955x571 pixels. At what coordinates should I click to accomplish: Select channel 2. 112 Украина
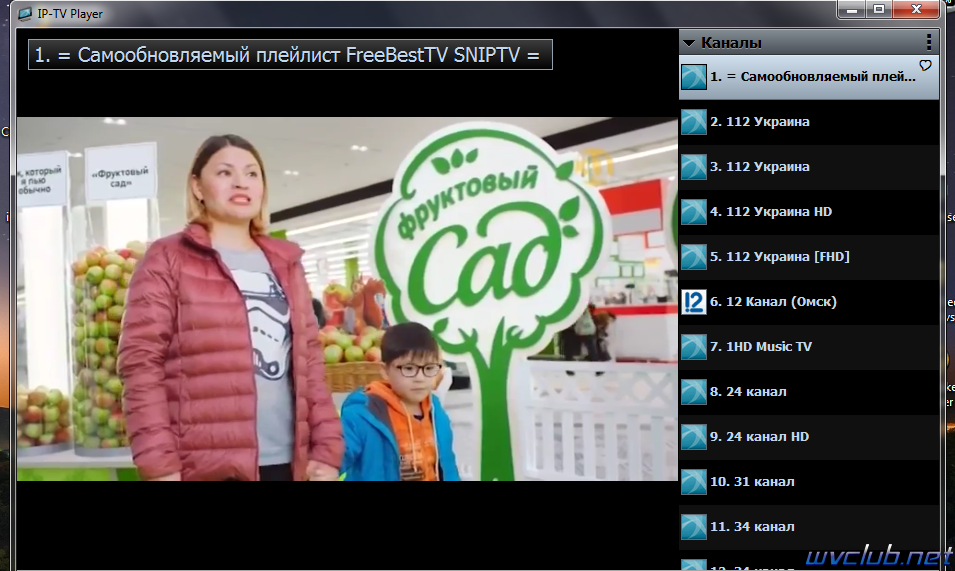click(809, 122)
